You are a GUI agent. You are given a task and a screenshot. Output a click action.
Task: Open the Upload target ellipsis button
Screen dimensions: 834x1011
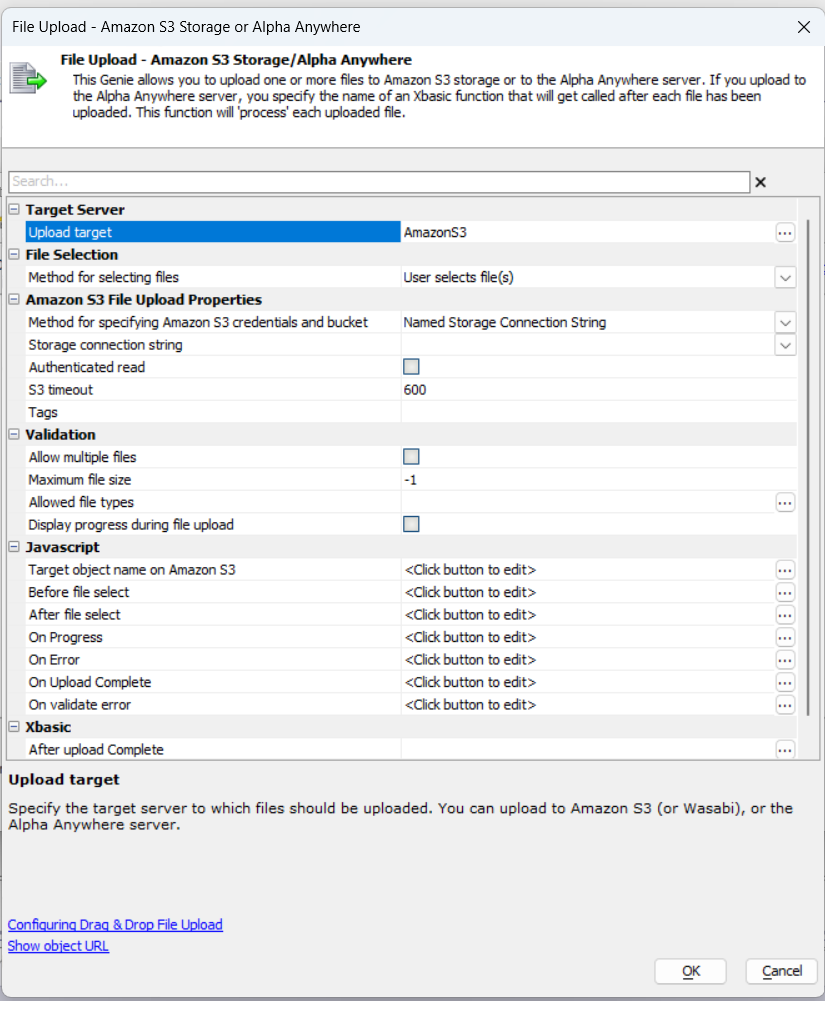point(785,233)
